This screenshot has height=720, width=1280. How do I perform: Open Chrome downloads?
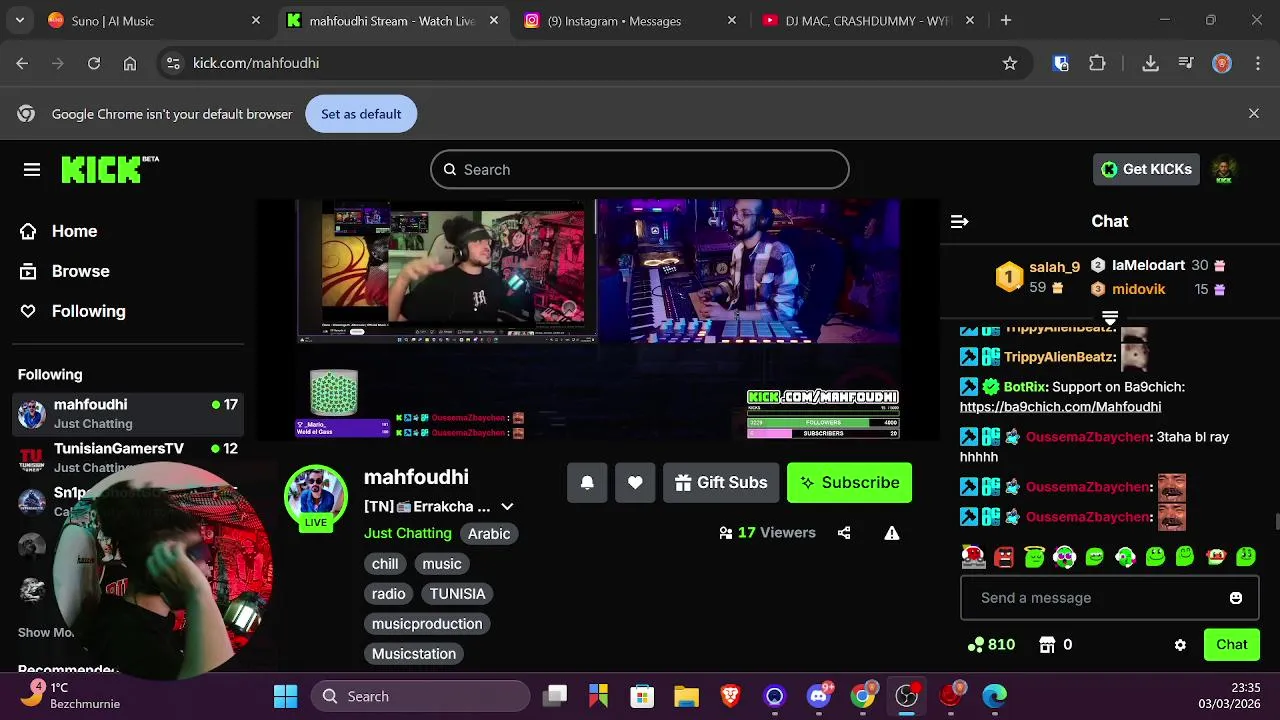click(1150, 63)
